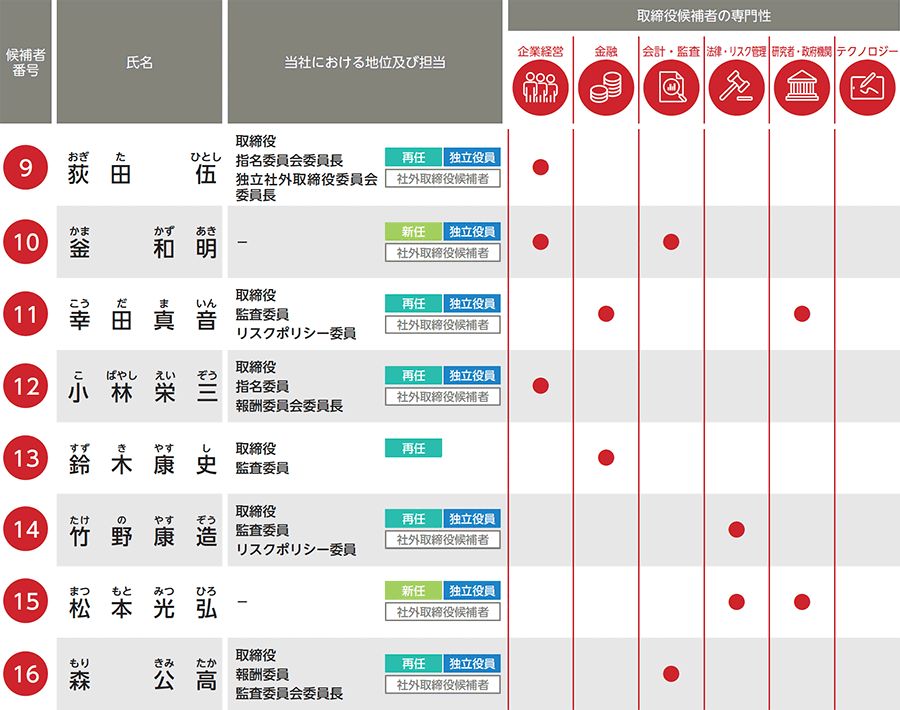The height and width of the screenshot is (710, 900).
Task: Click the 法律・リスク管理 gavel icon
Action: click(736, 88)
